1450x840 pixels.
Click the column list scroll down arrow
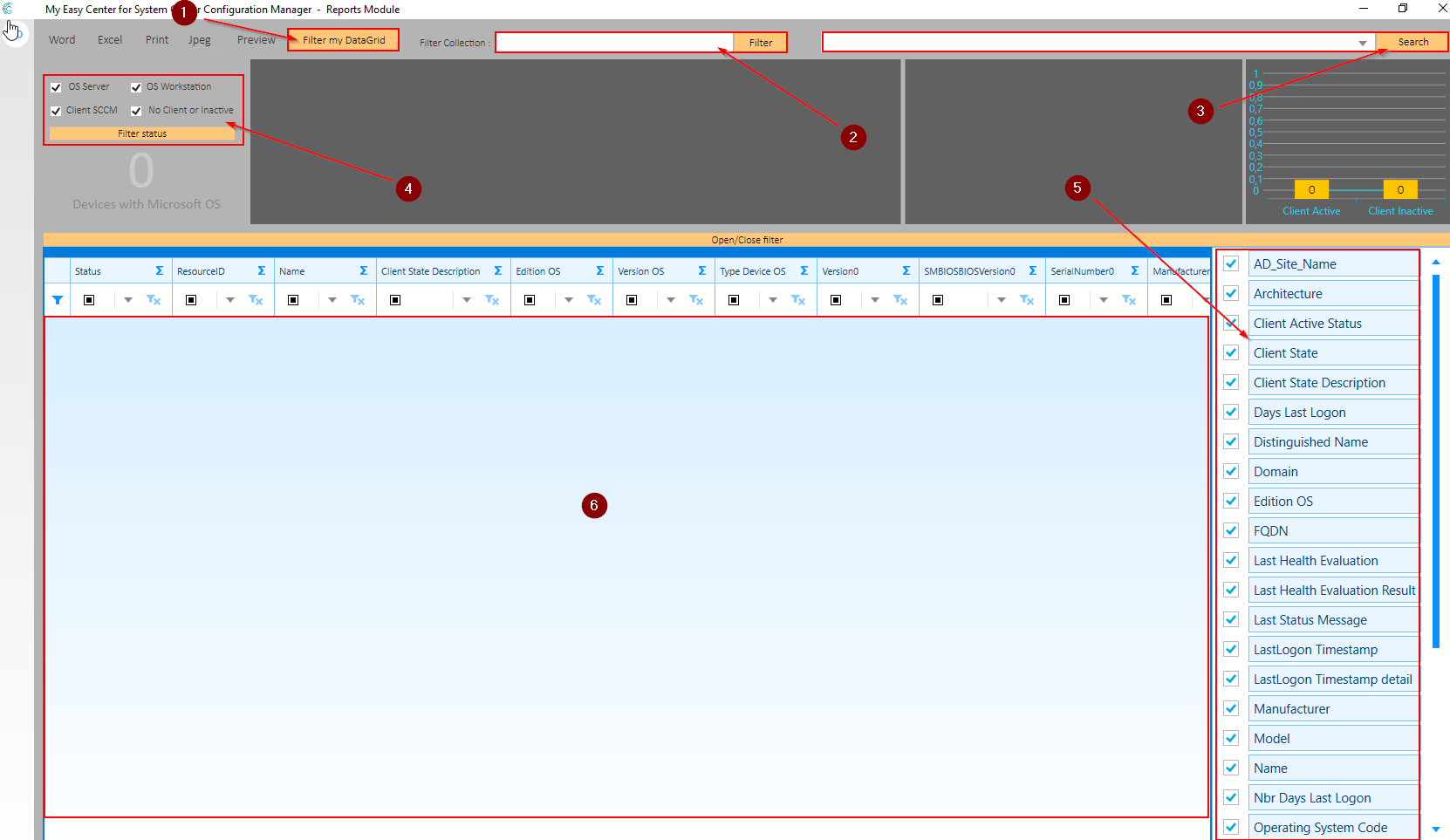[x=1436, y=829]
